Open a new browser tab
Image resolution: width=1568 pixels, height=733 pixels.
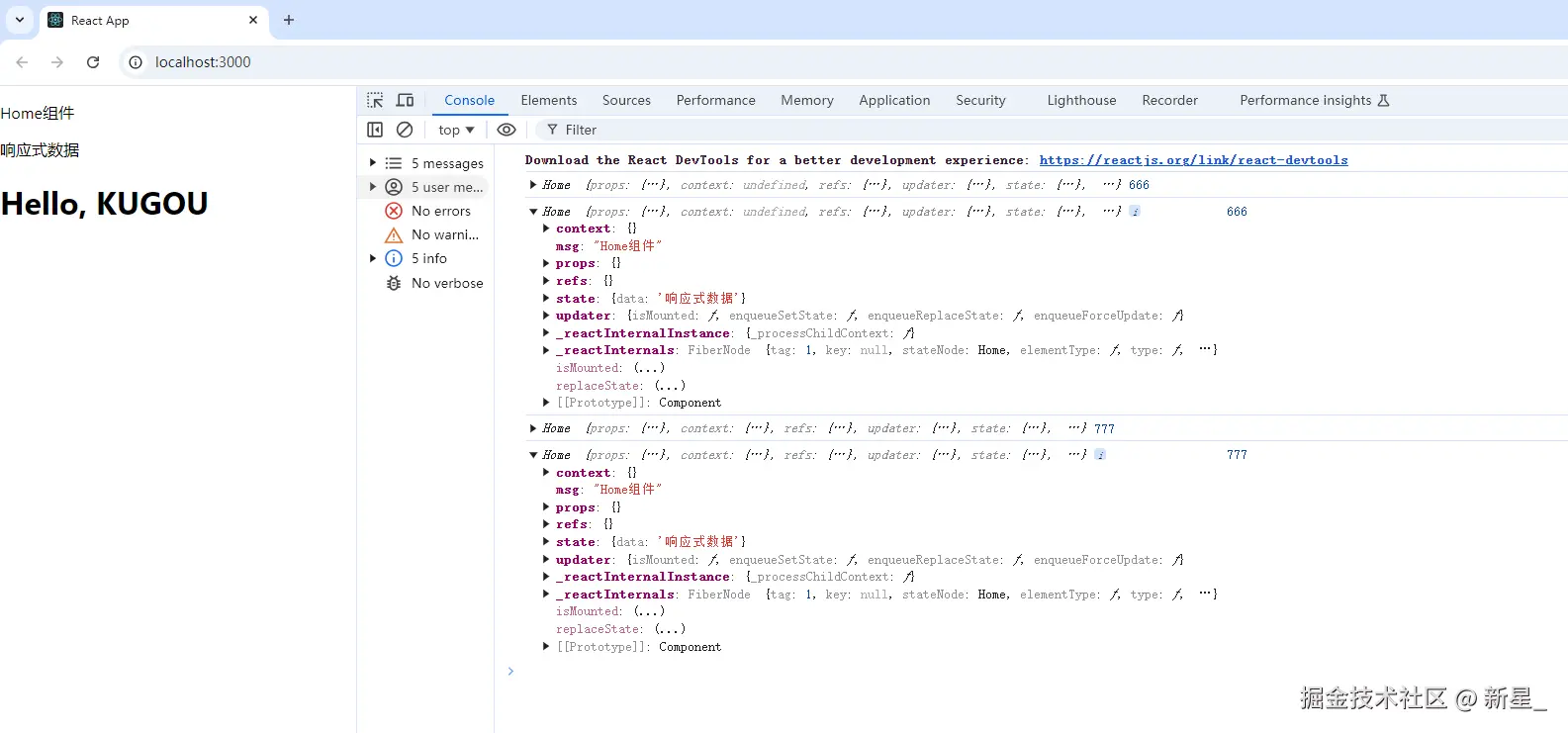tap(289, 20)
